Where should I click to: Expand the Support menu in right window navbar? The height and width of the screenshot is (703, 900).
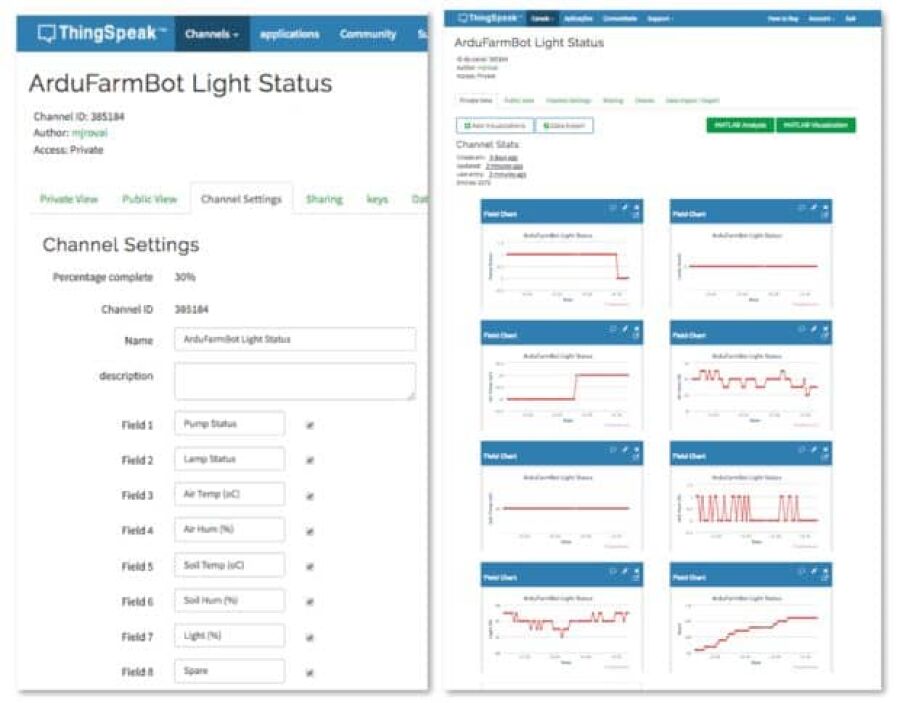pyautogui.click(x=658, y=19)
